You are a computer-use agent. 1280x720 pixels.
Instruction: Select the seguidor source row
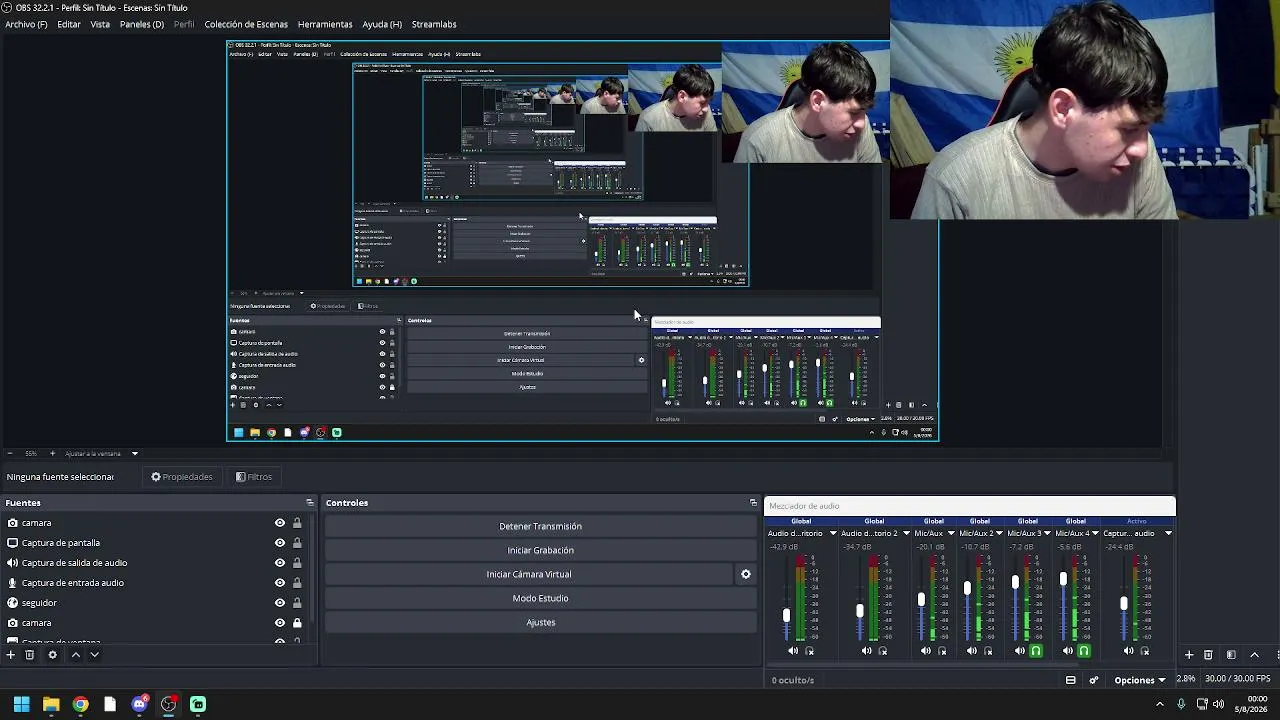pyautogui.click(x=155, y=603)
